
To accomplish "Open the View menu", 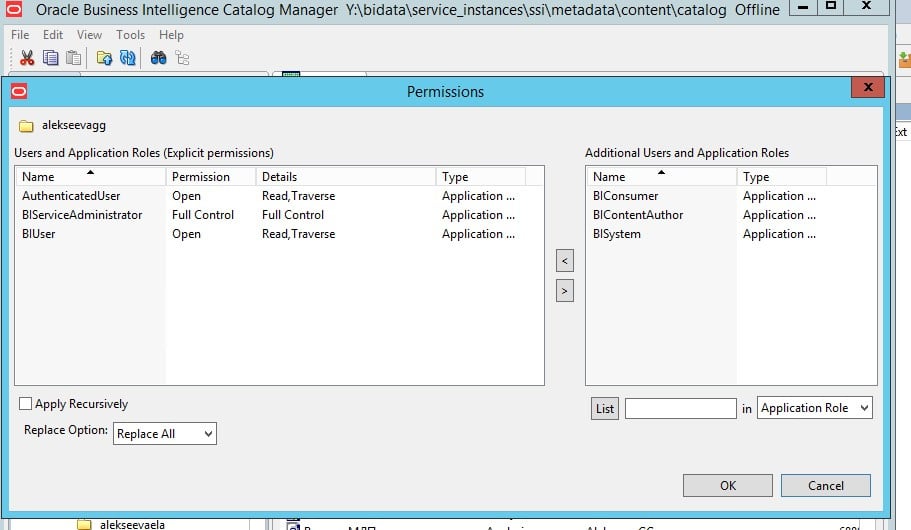I will (89, 35).
